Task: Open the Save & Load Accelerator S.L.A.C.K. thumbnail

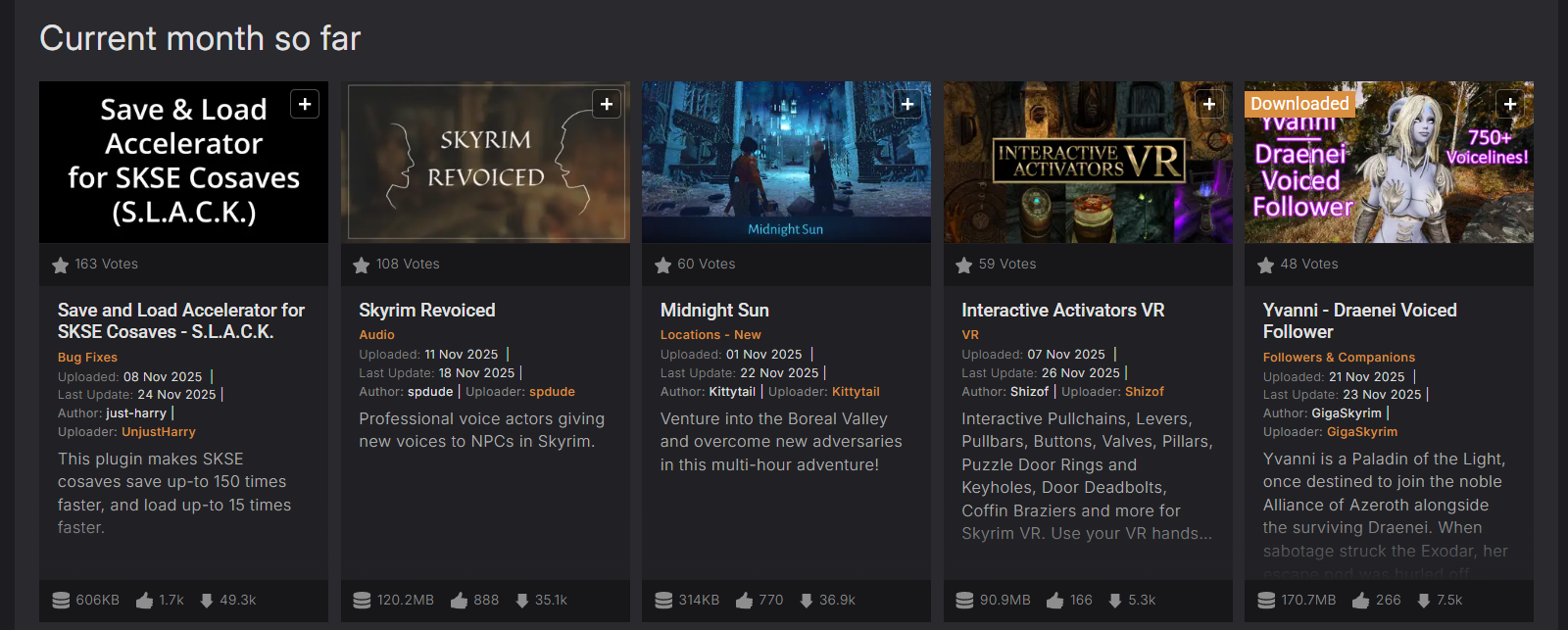Action: (183, 162)
